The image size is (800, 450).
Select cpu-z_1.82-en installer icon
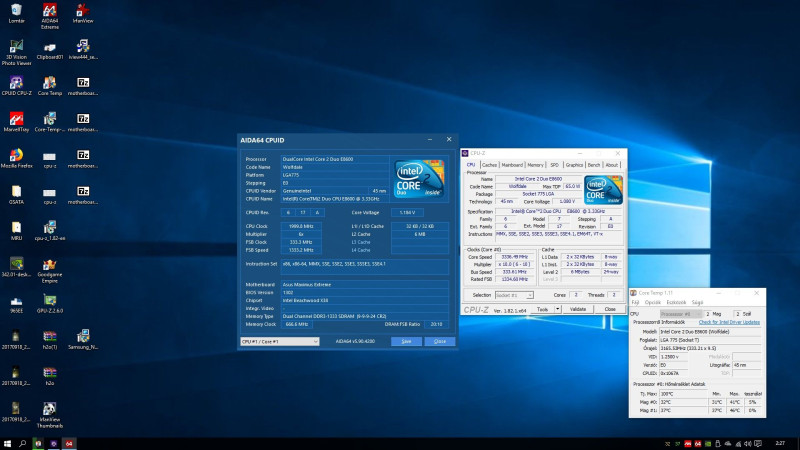(49, 231)
